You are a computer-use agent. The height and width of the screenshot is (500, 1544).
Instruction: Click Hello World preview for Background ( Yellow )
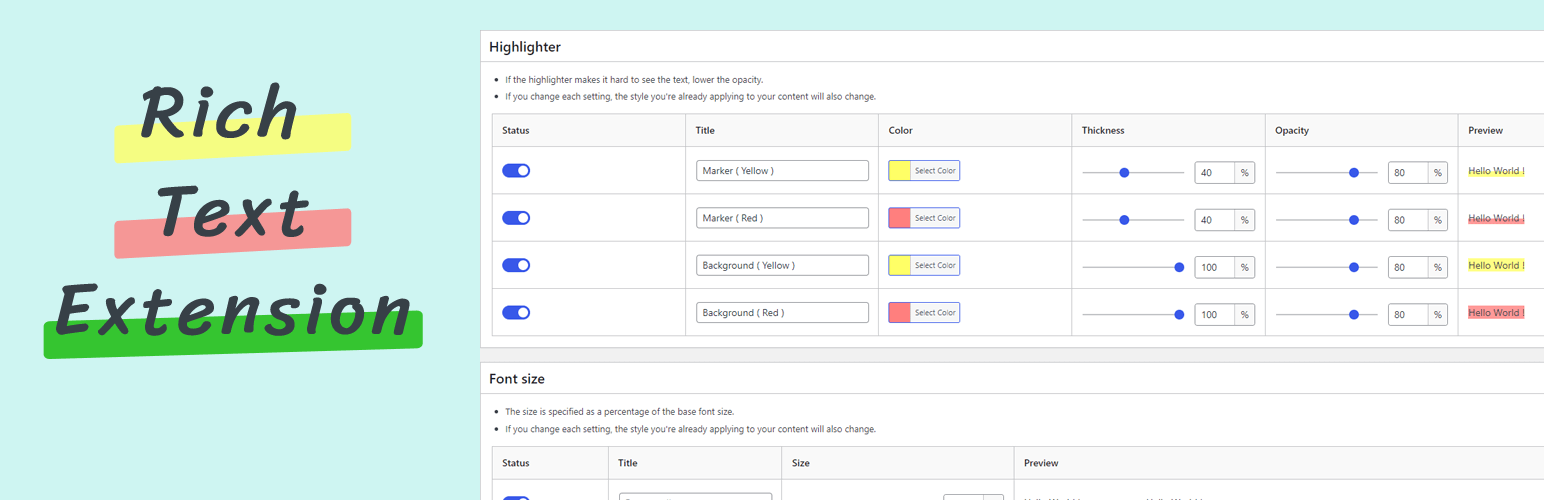coord(1496,265)
